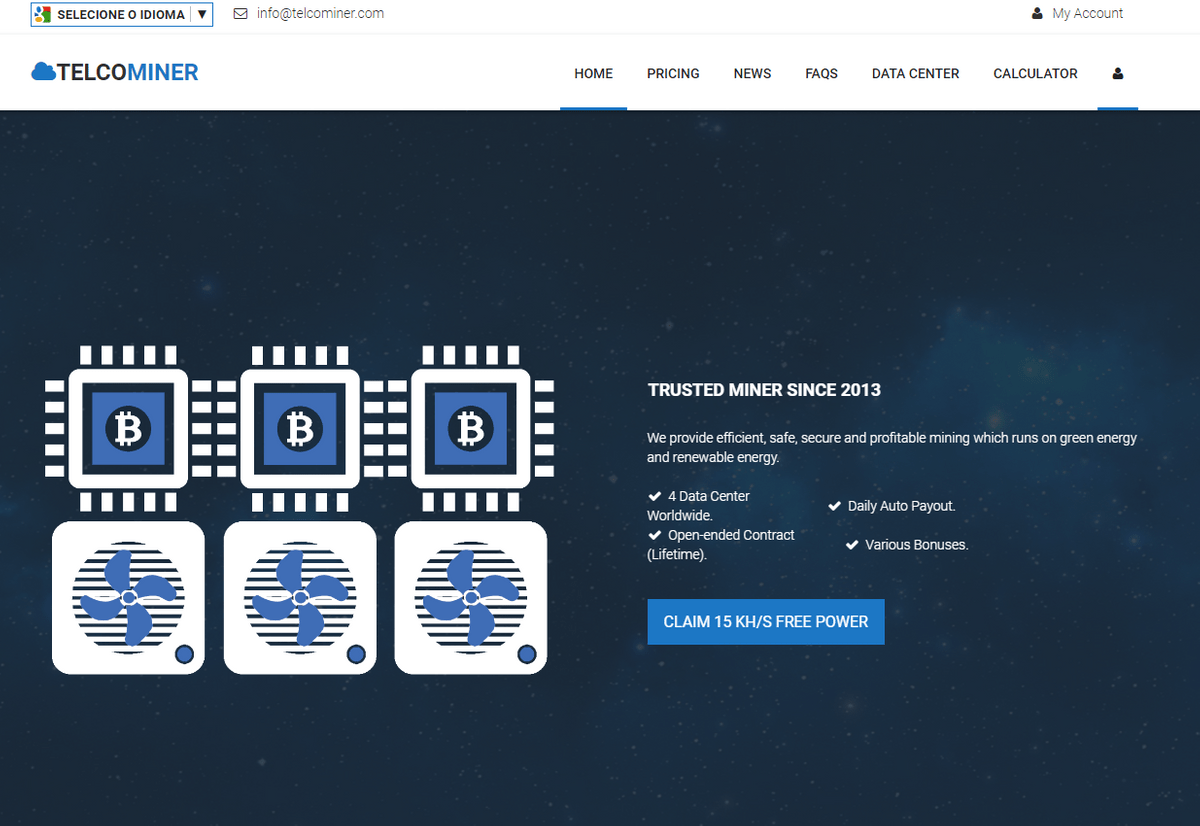Click the info@telcominer.com email link
Image resolution: width=1200 pixels, height=826 pixels.
(x=320, y=13)
